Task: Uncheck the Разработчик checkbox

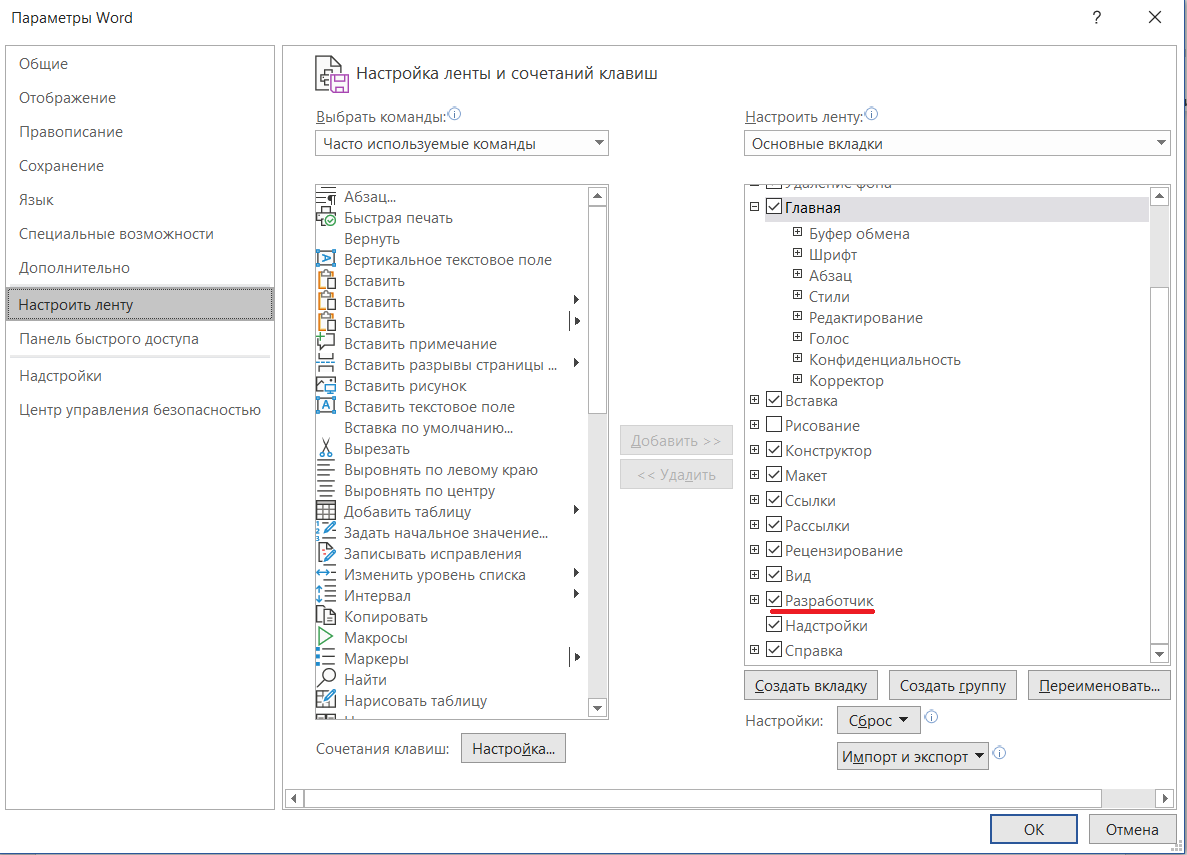Action: pyautogui.click(x=774, y=599)
